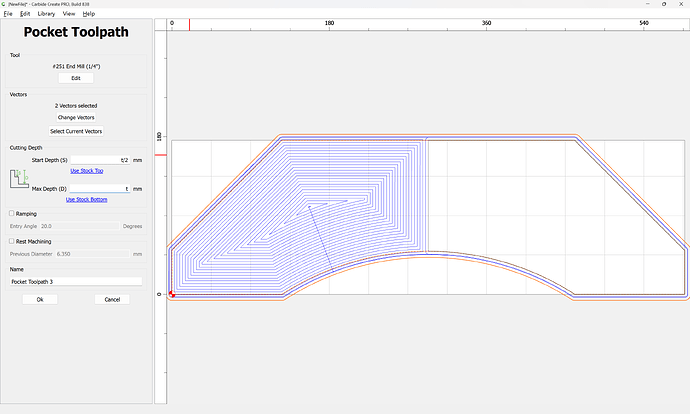Confirm the toolpath with Ok button

[40, 299]
